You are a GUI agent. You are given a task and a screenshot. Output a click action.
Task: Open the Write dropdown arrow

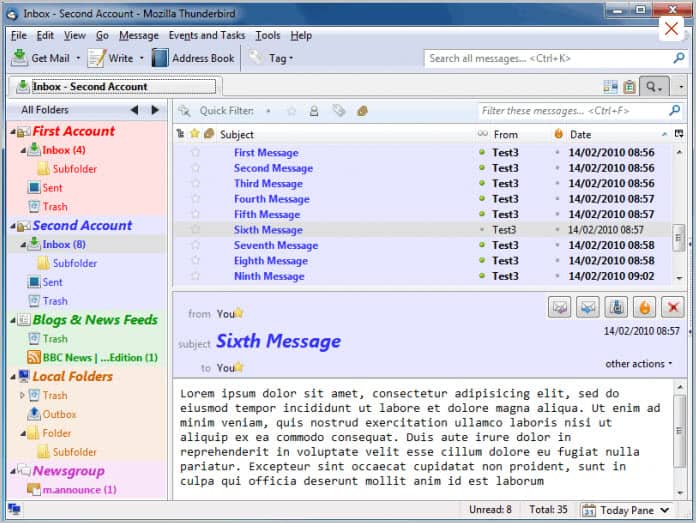(142, 58)
